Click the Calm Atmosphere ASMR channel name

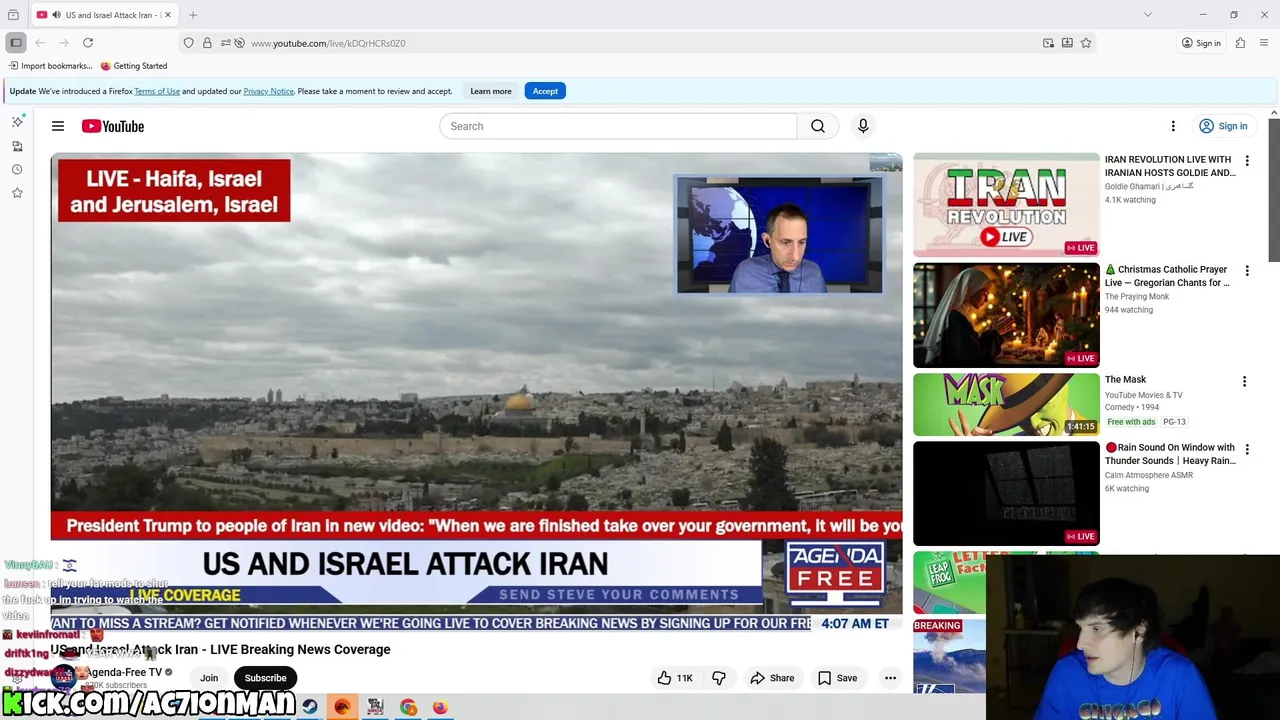(1149, 475)
